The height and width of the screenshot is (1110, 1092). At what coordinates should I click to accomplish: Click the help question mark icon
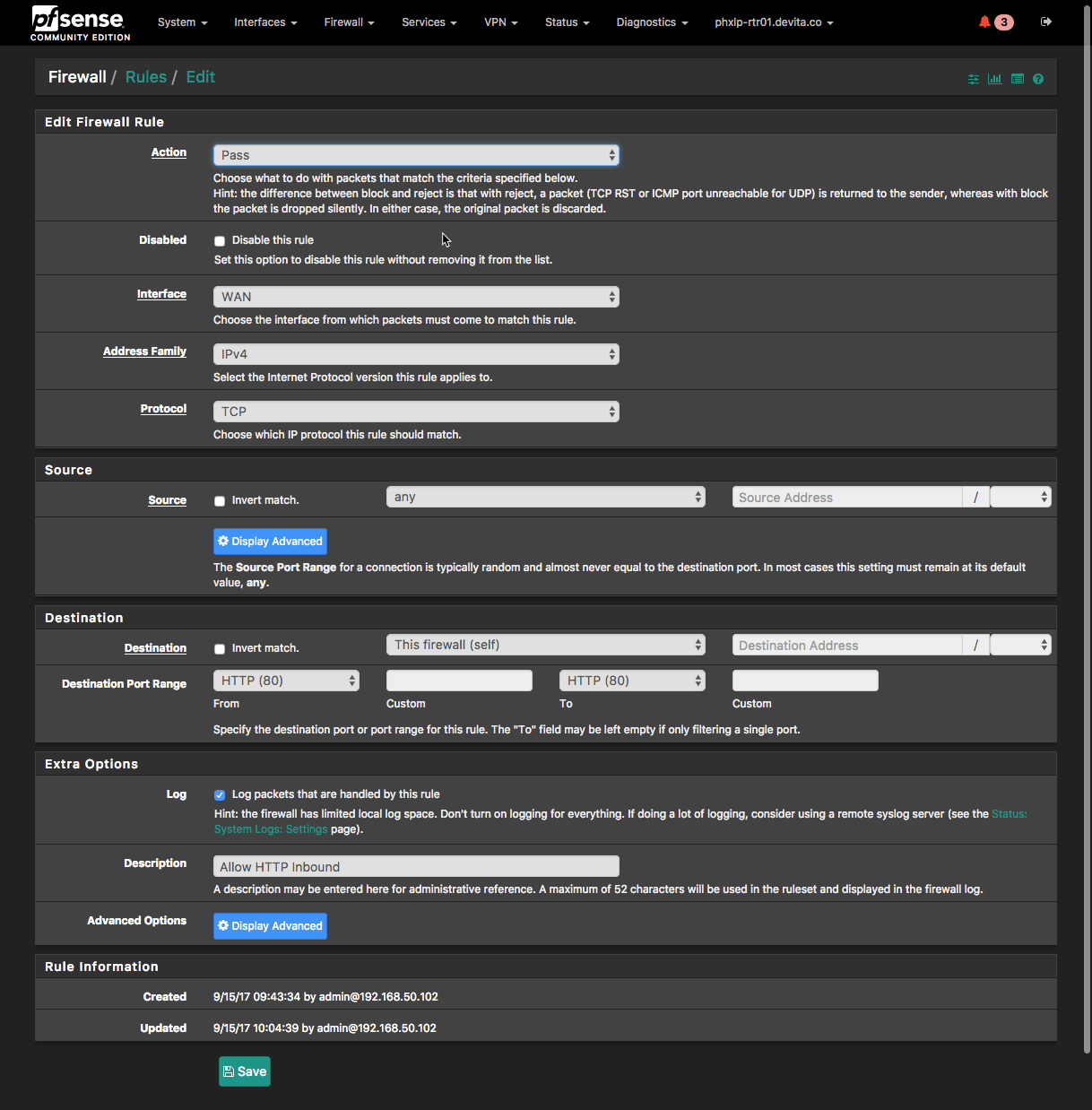click(1038, 79)
